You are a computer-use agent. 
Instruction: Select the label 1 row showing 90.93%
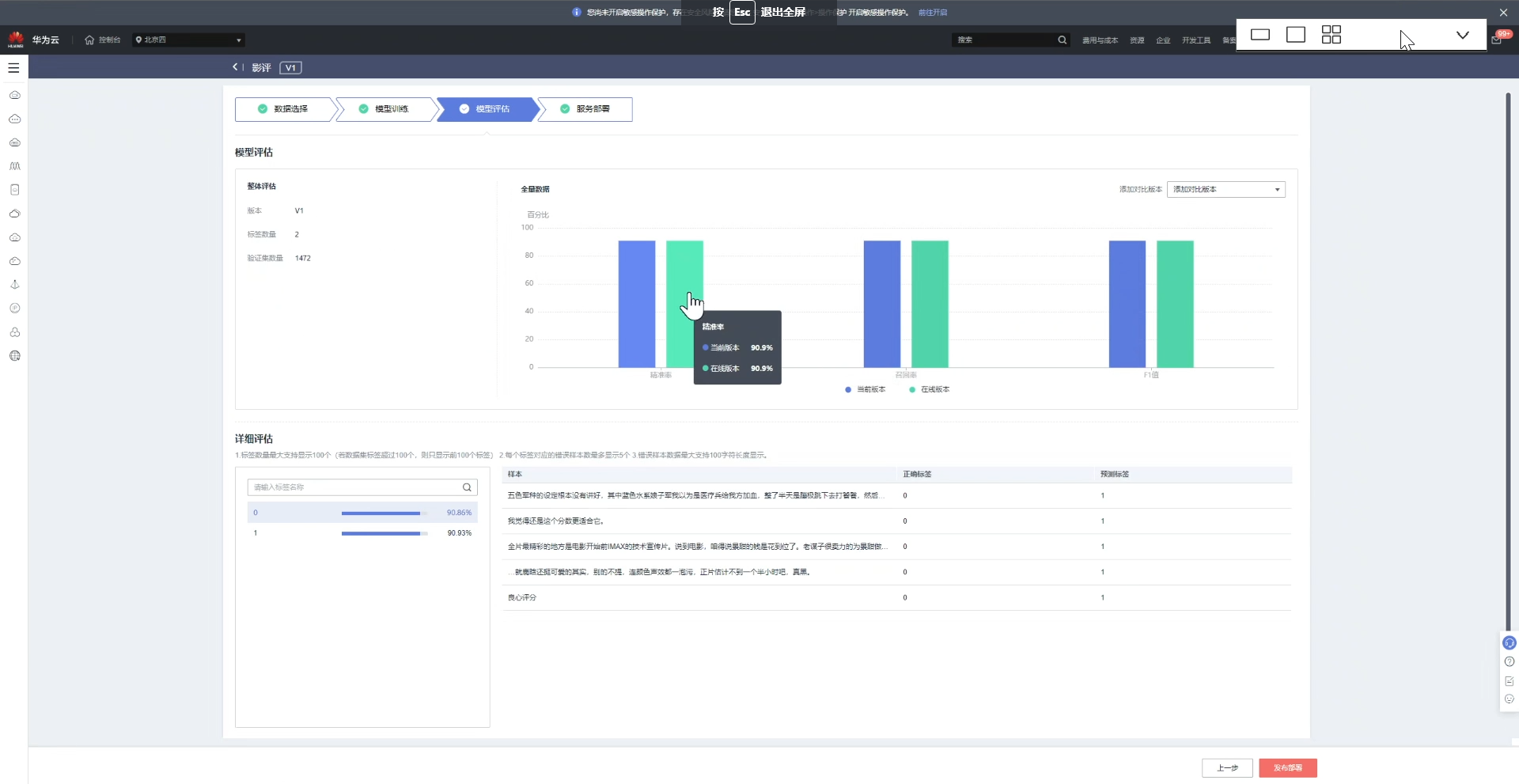click(362, 533)
